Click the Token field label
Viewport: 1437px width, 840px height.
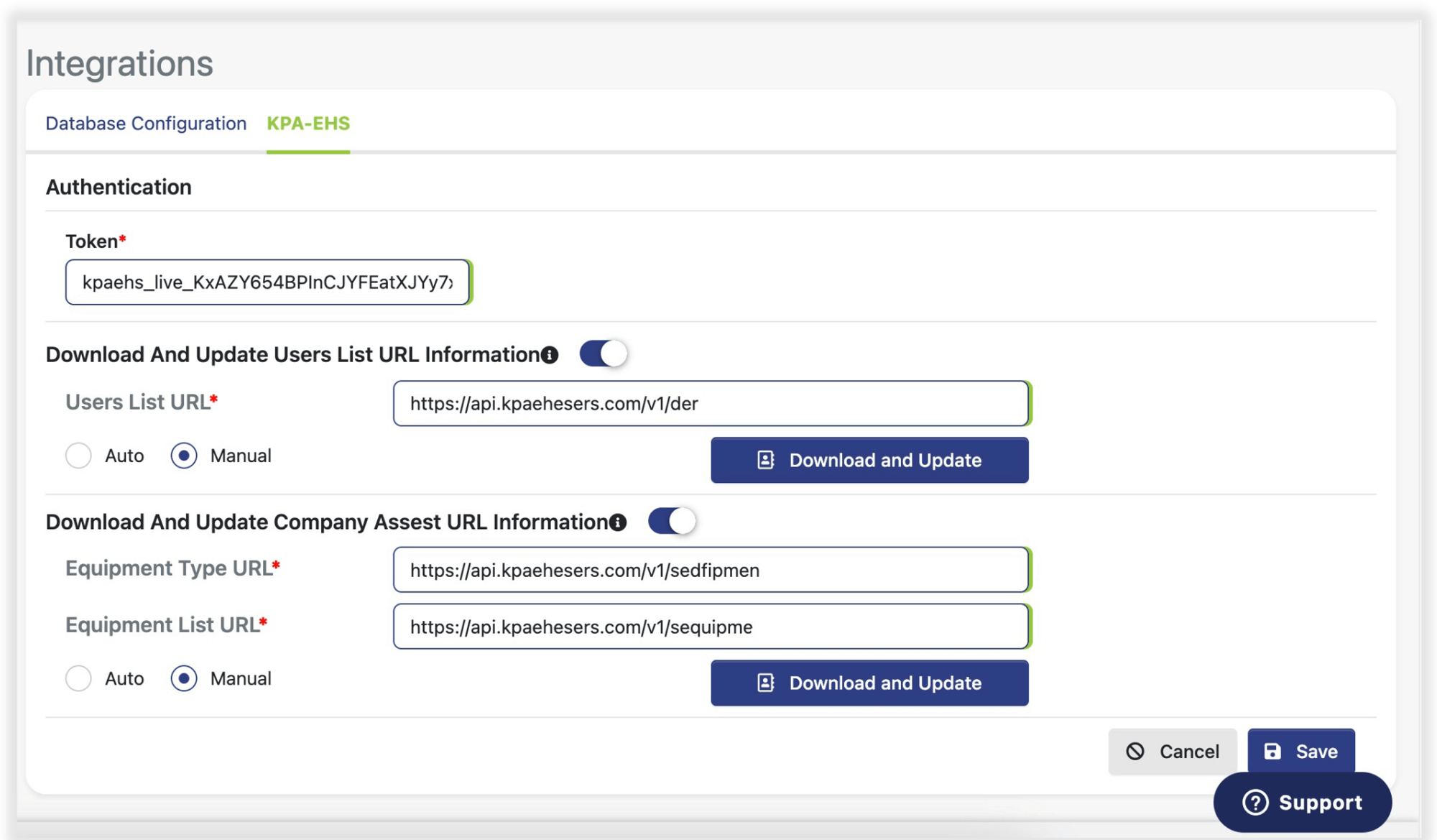click(x=96, y=241)
